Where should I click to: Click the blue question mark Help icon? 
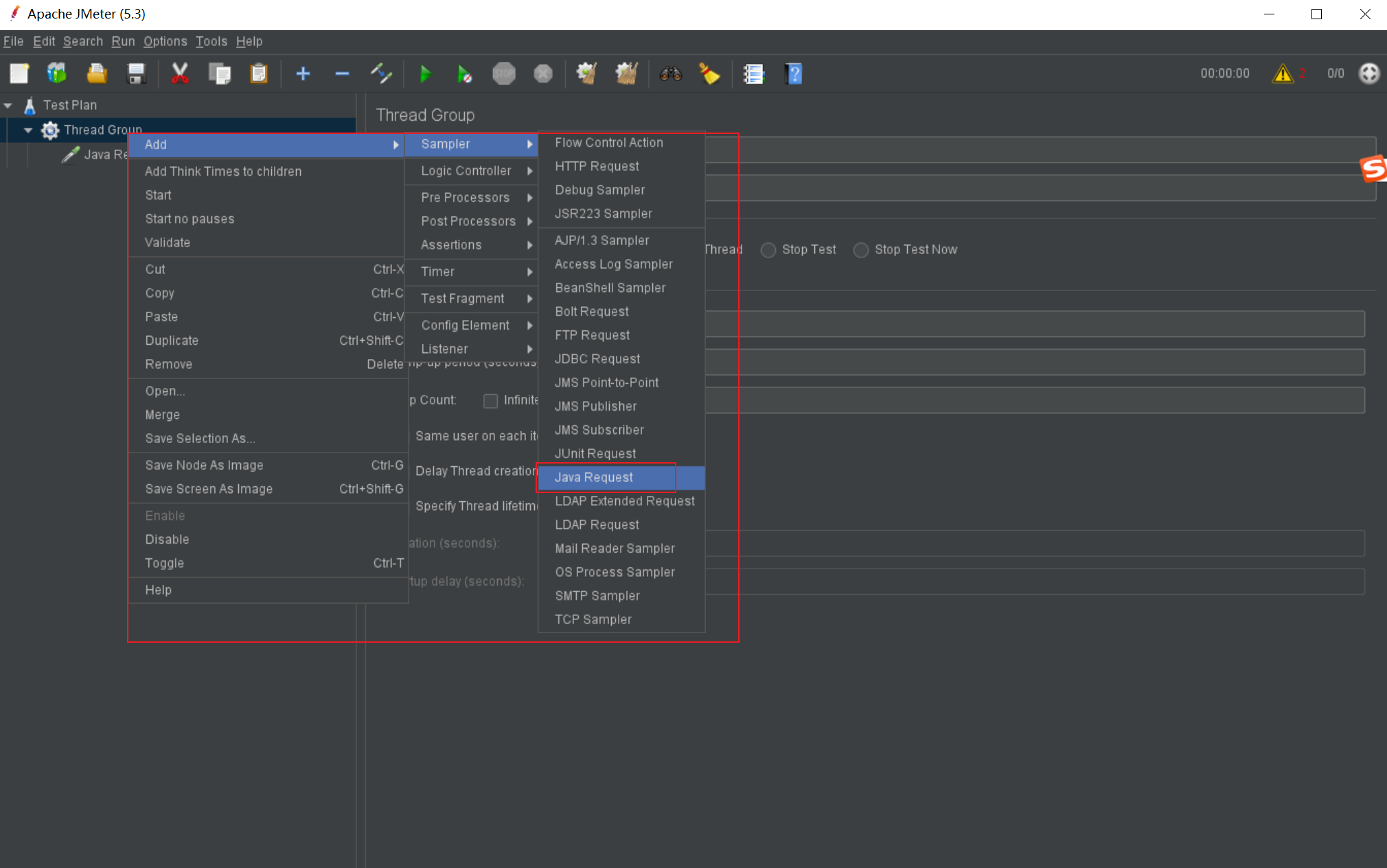(x=793, y=73)
